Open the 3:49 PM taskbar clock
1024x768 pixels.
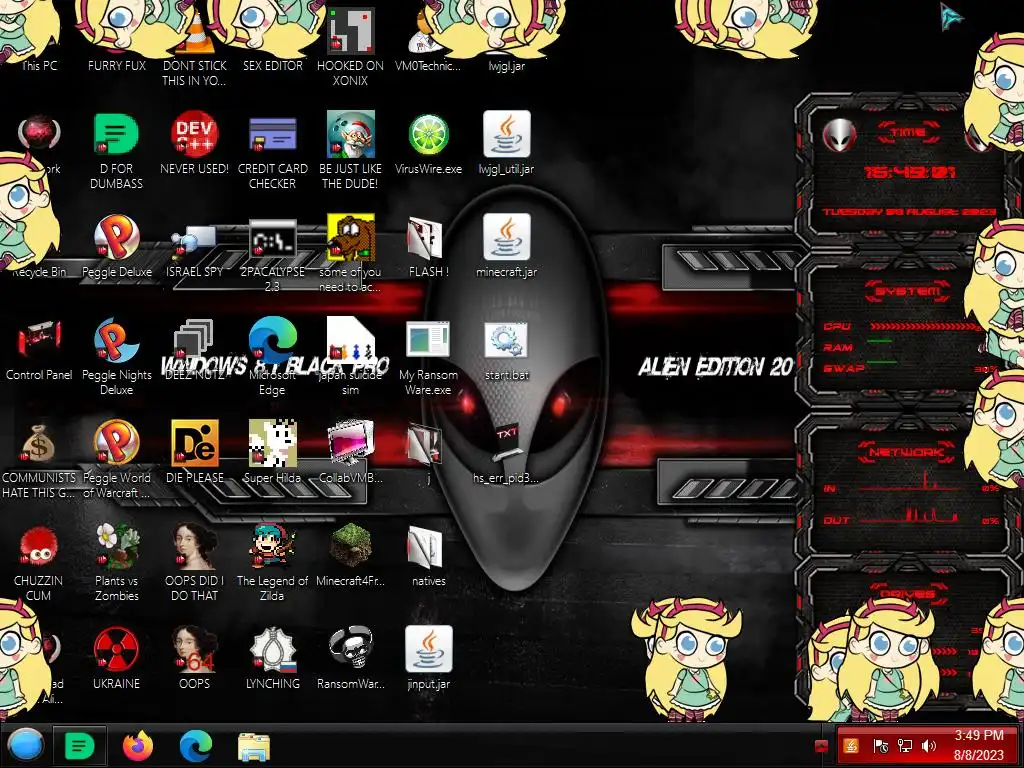tap(978, 745)
